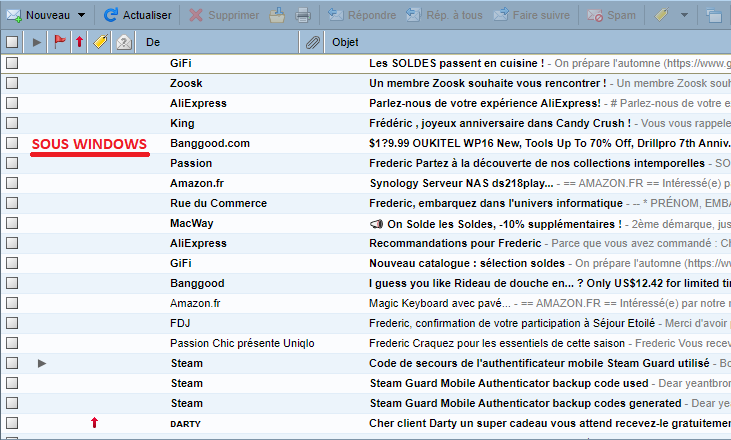Click the Spam button
The width and height of the screenshot is (731, 440).
point(611,15)
